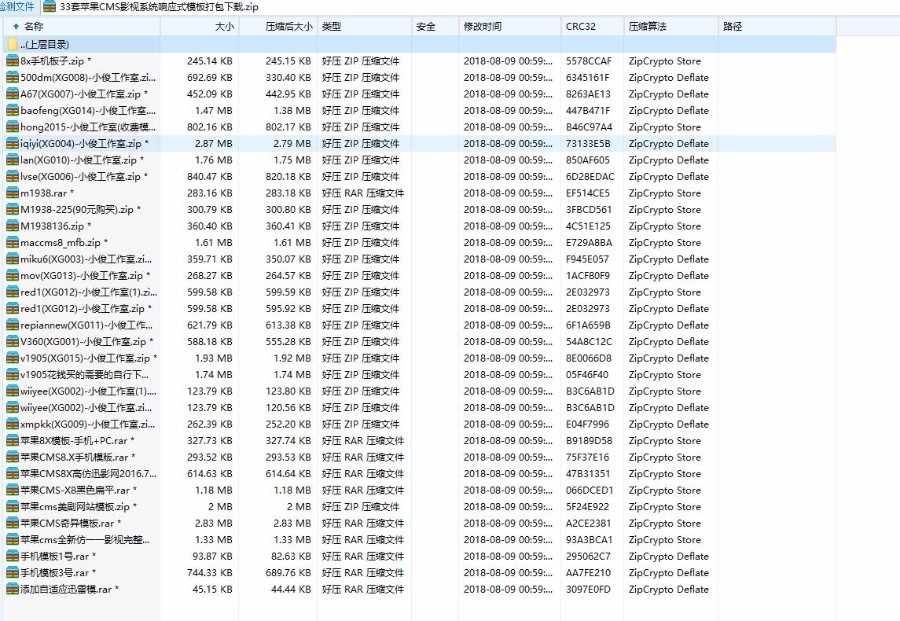Viewport: 900px width, 621px height.
Task: Click the icon beside miku6(XG003)
Action: 12,259
